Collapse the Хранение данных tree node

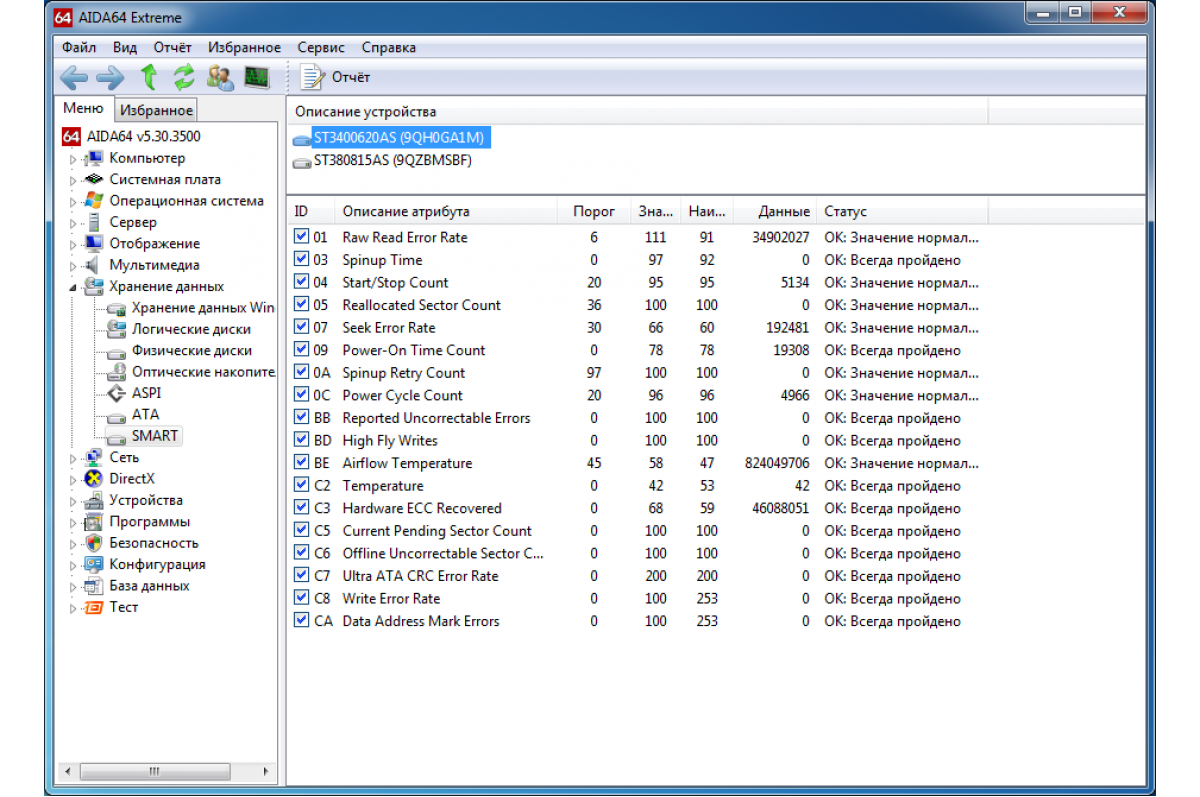click(72, 287)
